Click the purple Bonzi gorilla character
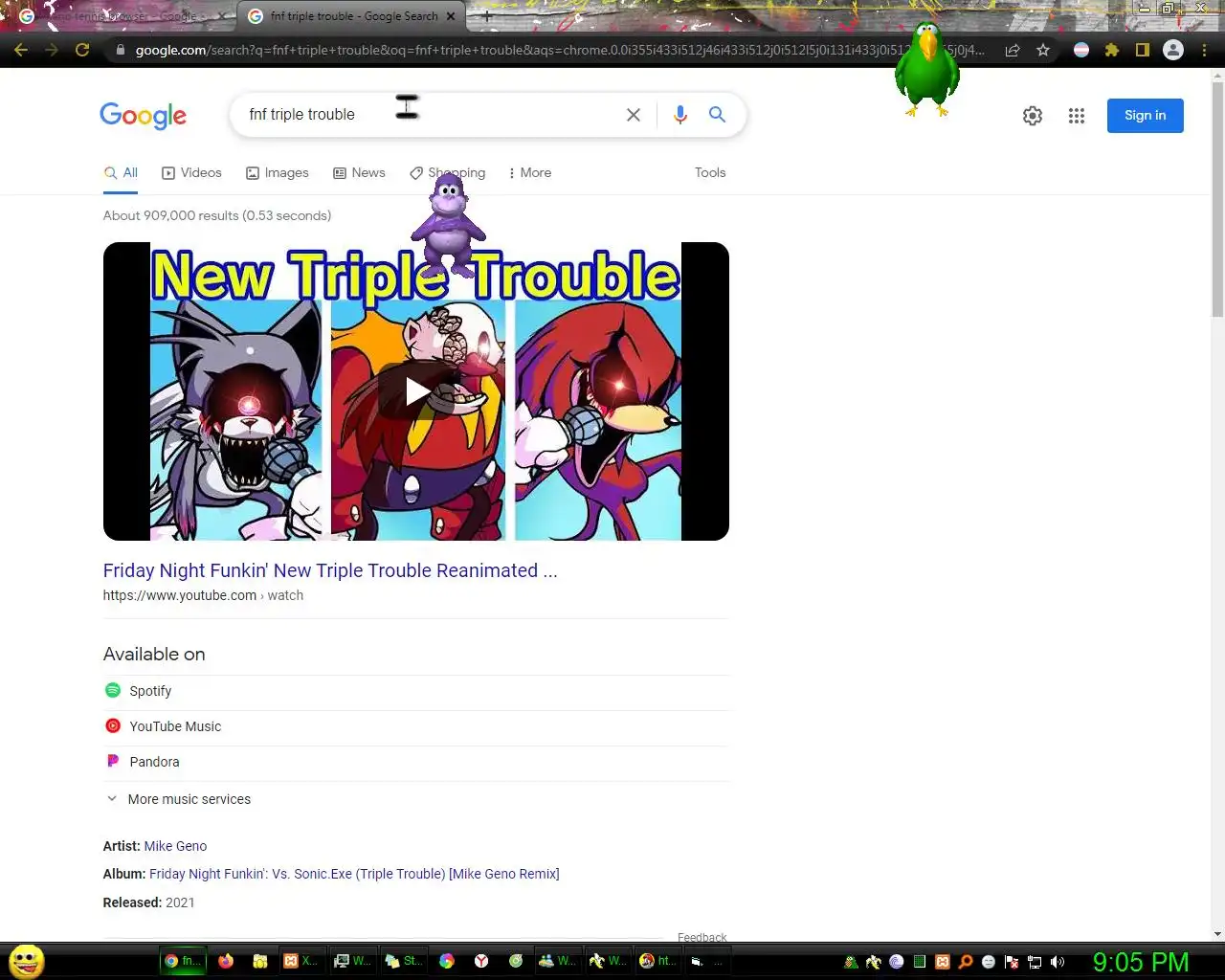The width and height of the screenshot is (1225, 980). click(448, 225)
